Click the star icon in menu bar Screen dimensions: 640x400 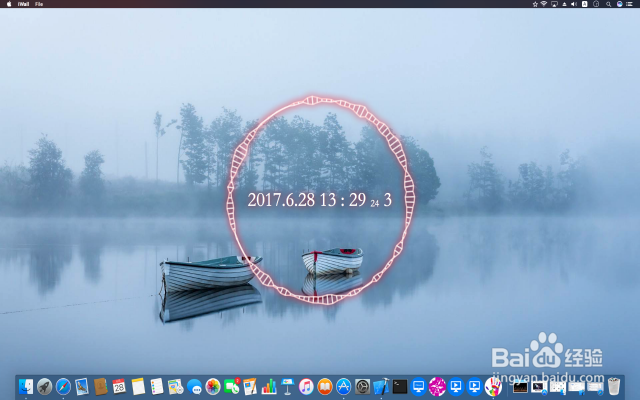click(535, 4)
